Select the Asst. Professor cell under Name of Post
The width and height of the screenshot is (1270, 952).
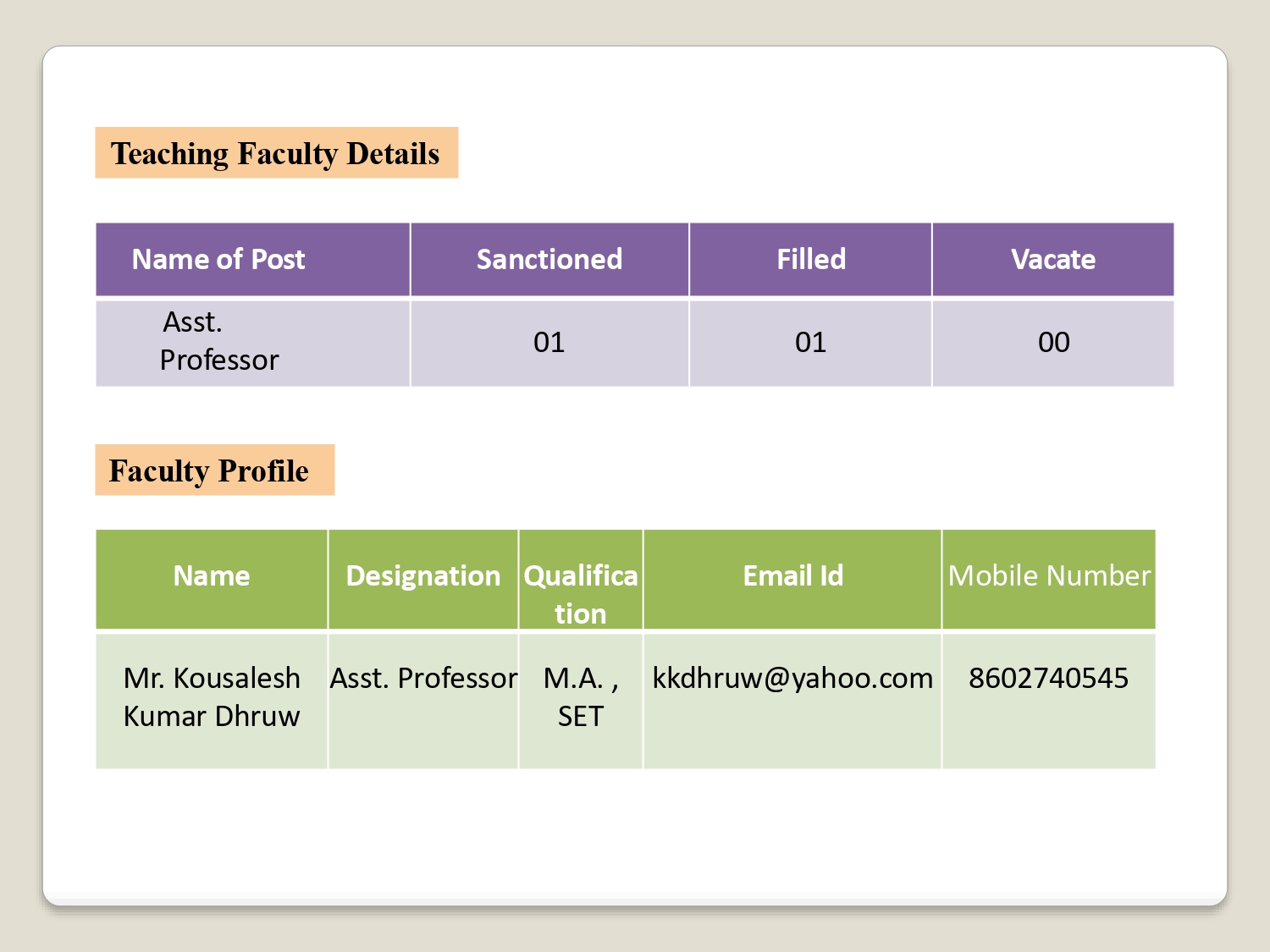pos(218,341)
